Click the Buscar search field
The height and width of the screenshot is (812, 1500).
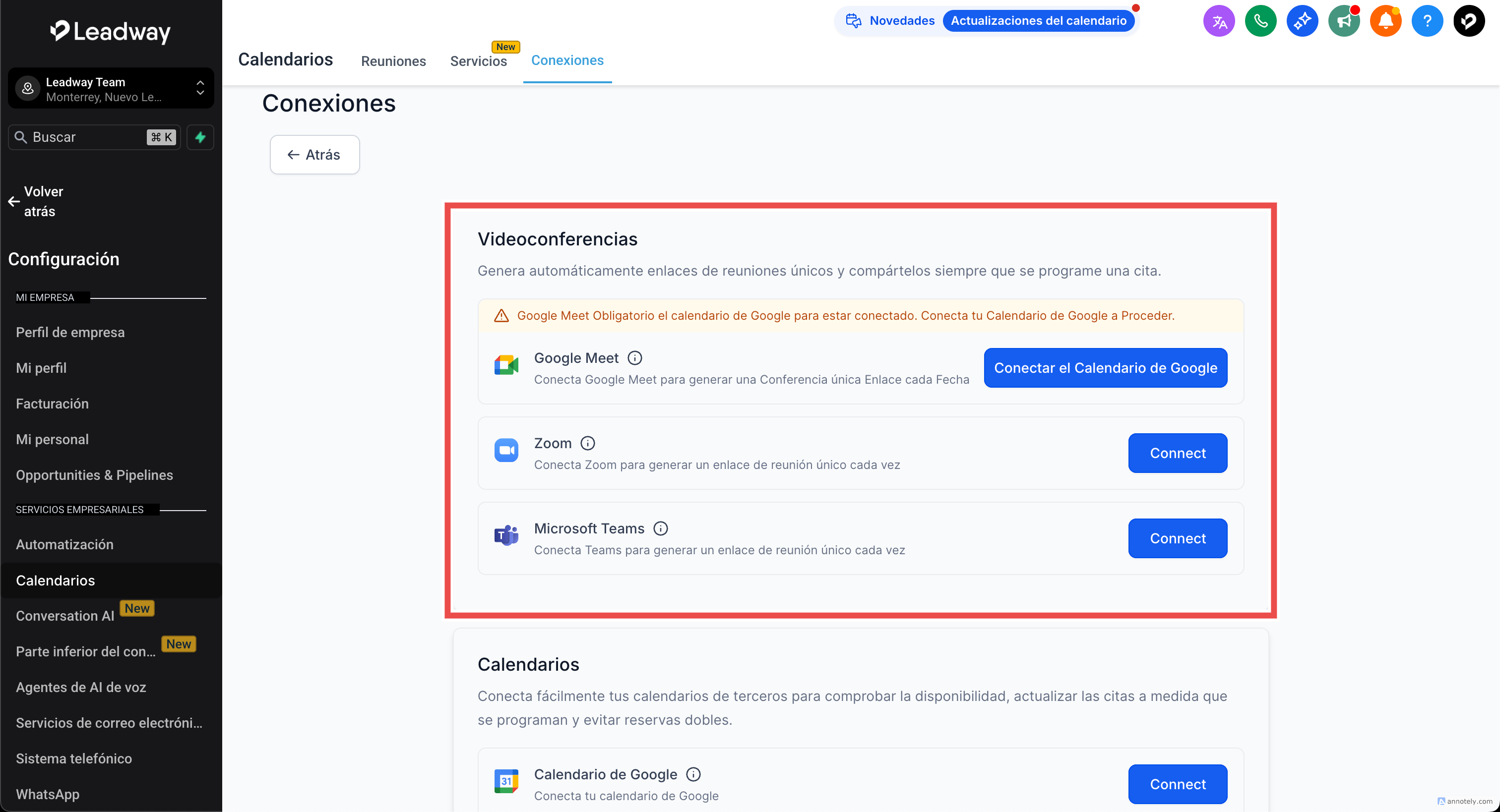click(x=87, y=137)
